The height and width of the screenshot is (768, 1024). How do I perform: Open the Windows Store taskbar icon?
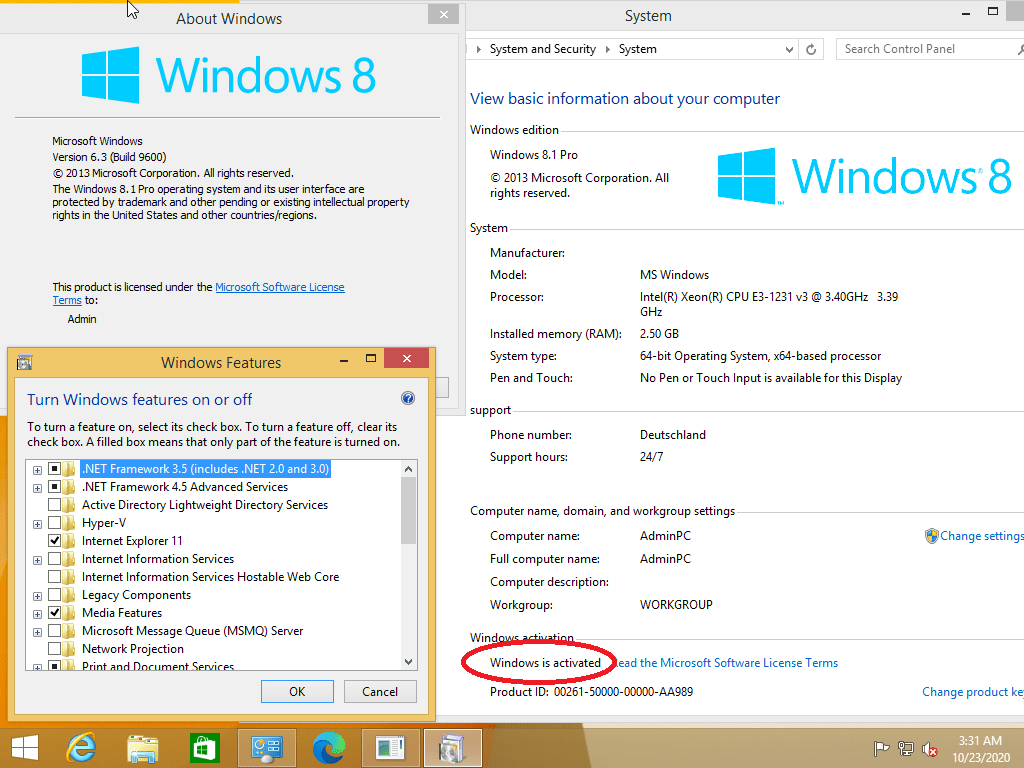tap(204, 748)
